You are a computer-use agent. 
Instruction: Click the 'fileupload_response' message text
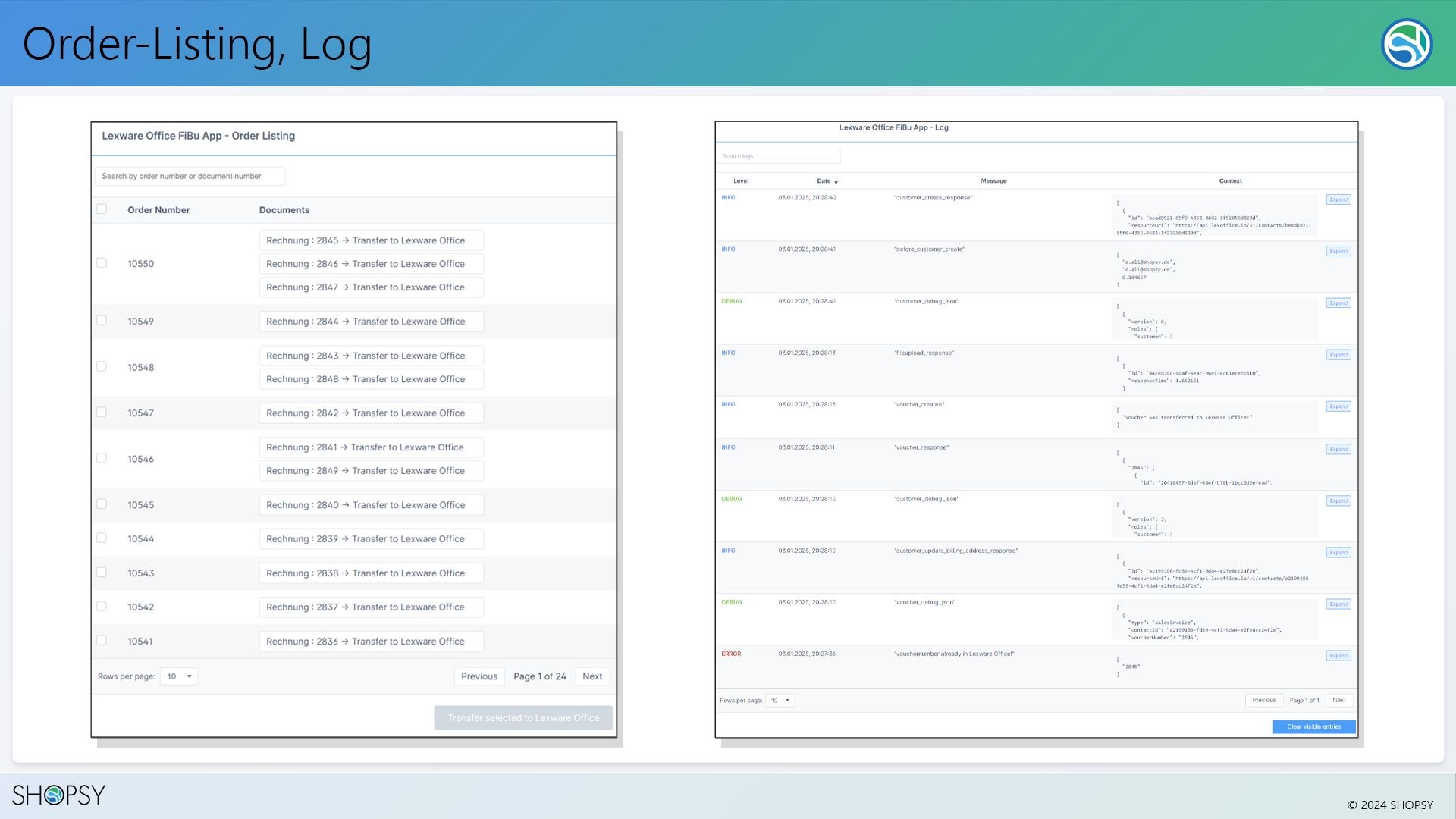(924, 353)
